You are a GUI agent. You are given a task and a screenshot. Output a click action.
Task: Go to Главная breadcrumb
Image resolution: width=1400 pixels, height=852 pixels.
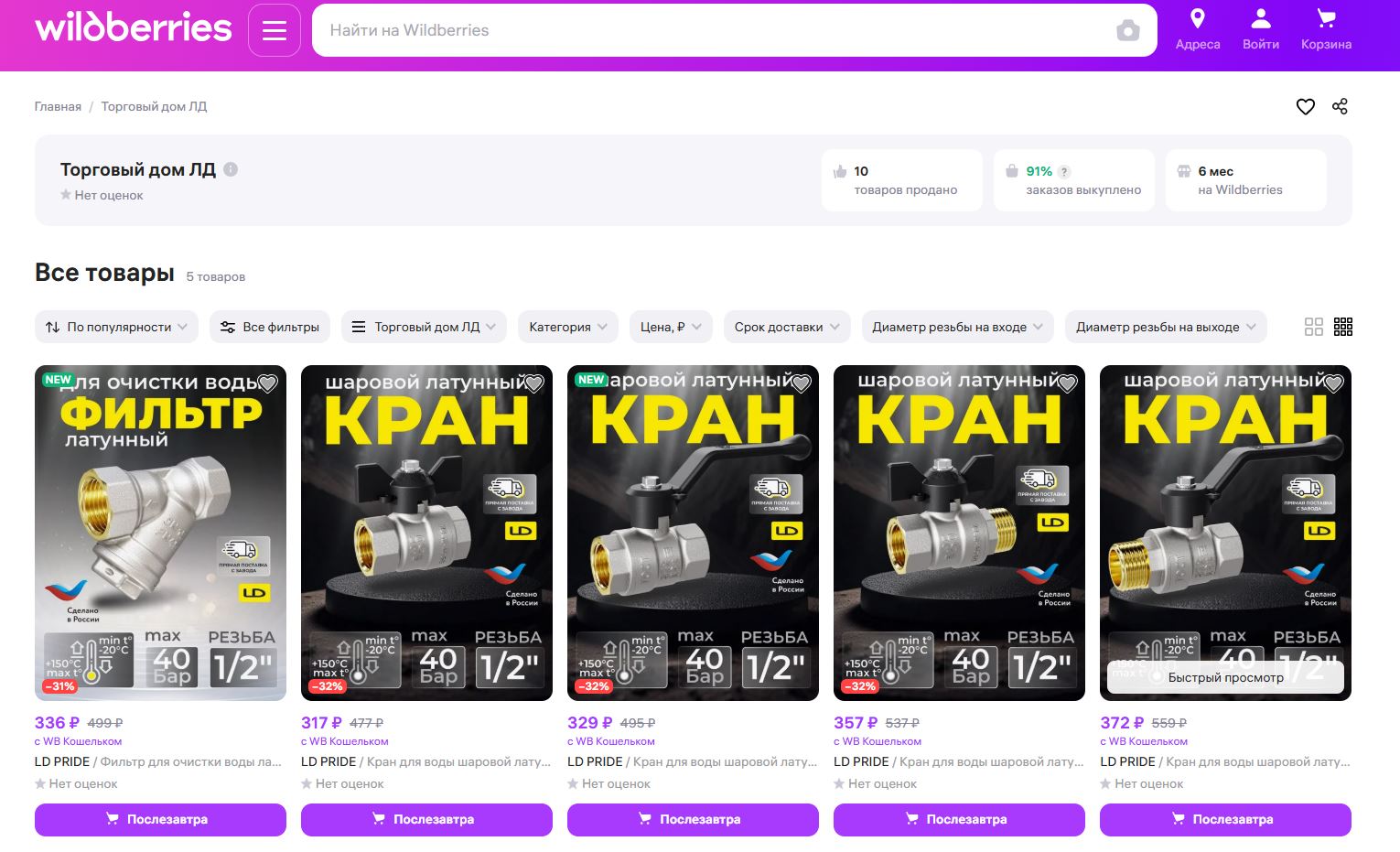(x=58, y=106)
